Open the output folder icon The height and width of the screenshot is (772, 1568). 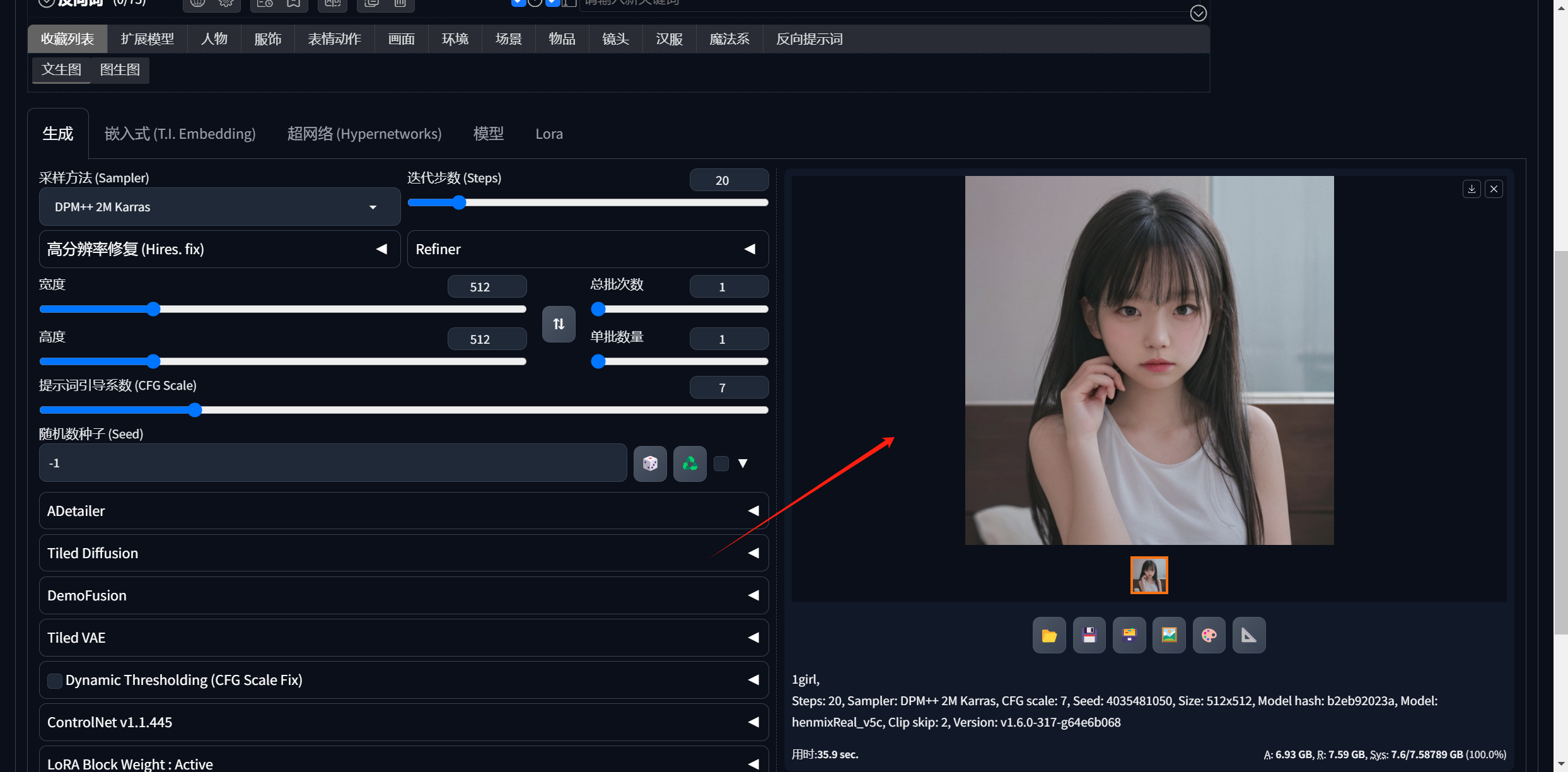click(1049, 635)
